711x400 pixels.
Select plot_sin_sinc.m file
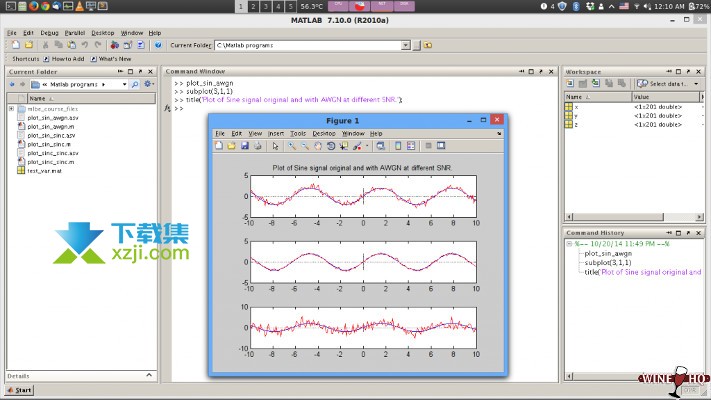49,144
